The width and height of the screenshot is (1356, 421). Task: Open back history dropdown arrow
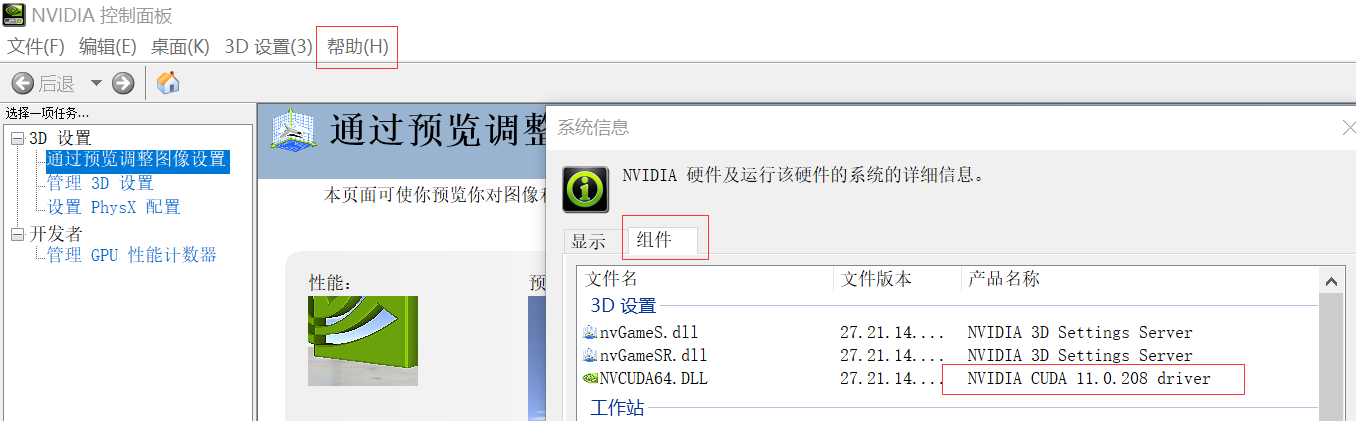[x=96, y=83]
